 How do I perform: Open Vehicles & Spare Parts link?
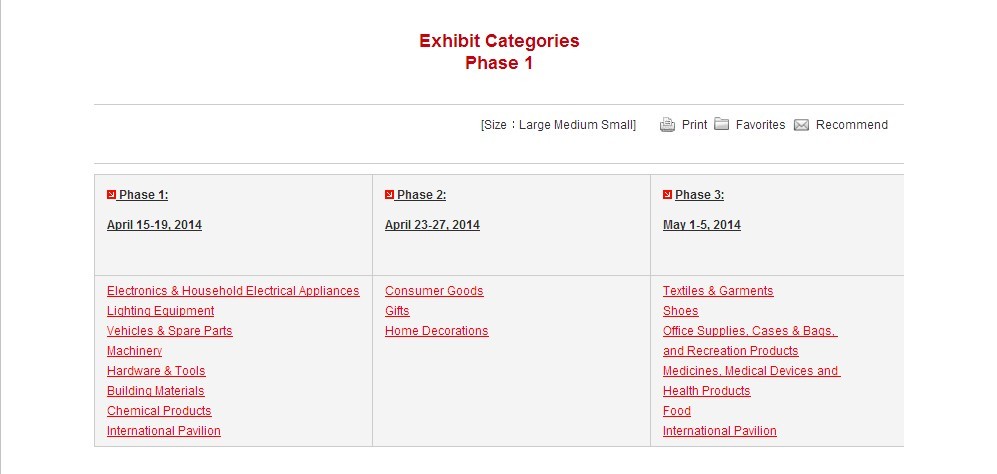click(169, 331)
